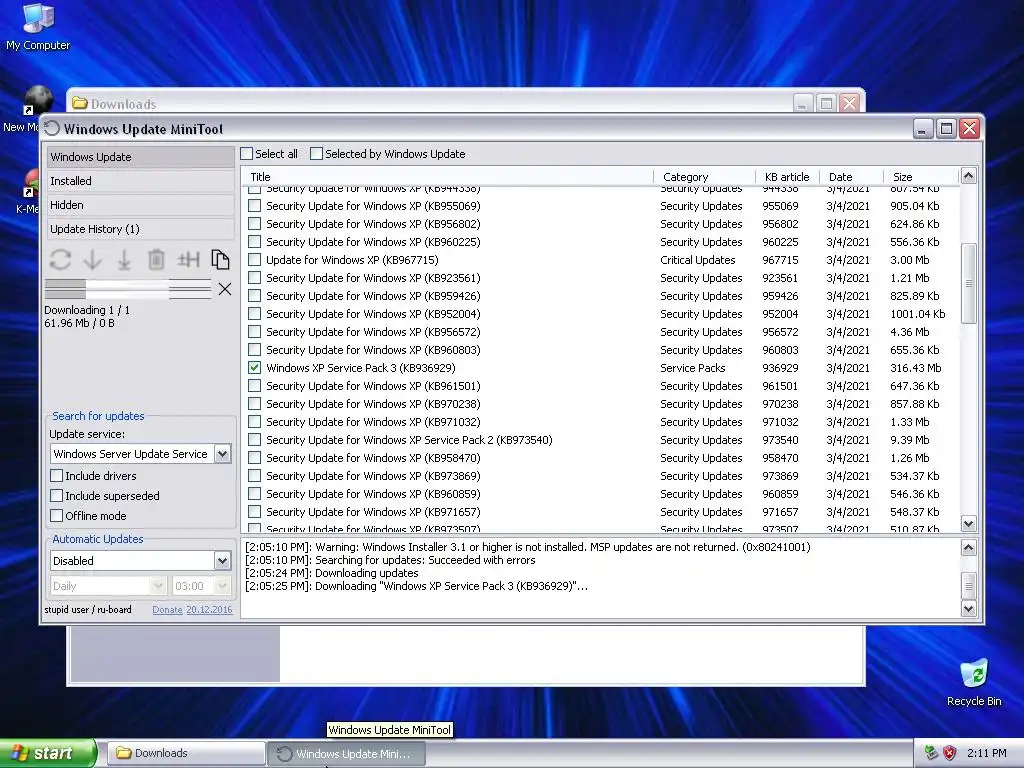This screenshot has width=1024, height=768.
Task: Switch to the Windows Update tab
Action: tap(140, 157)
